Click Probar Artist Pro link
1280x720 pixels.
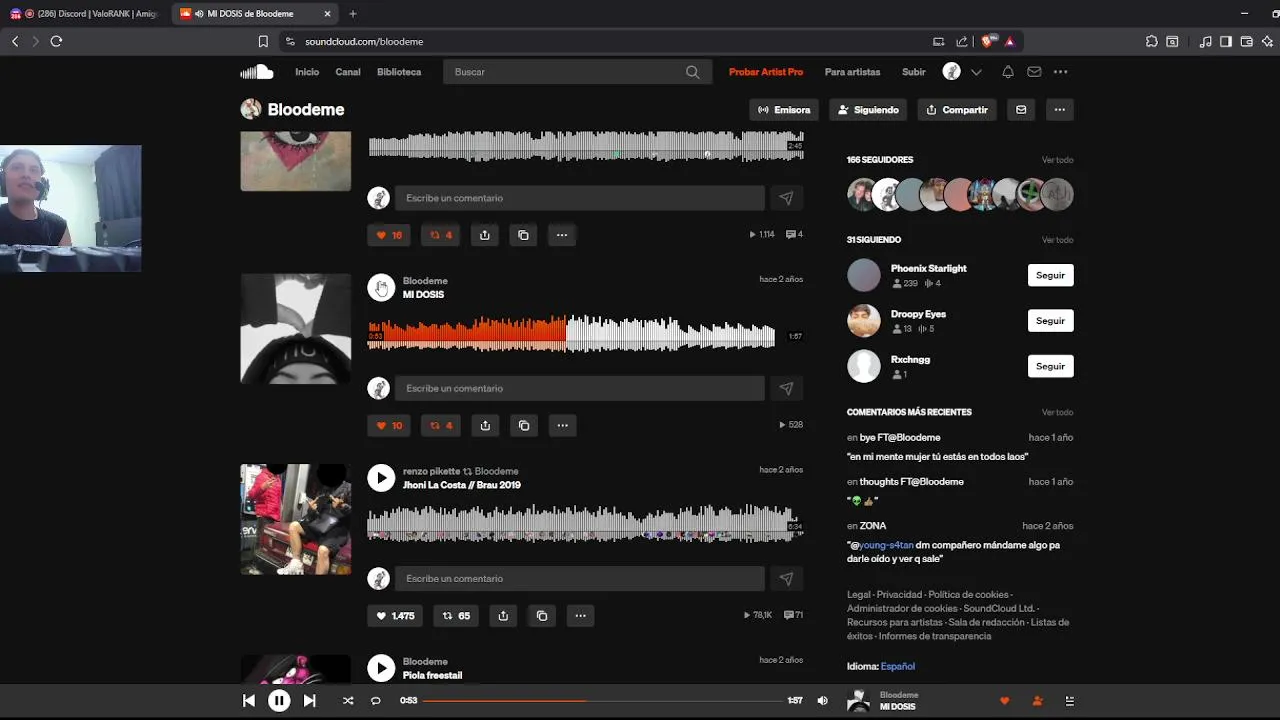click(766, 72)
